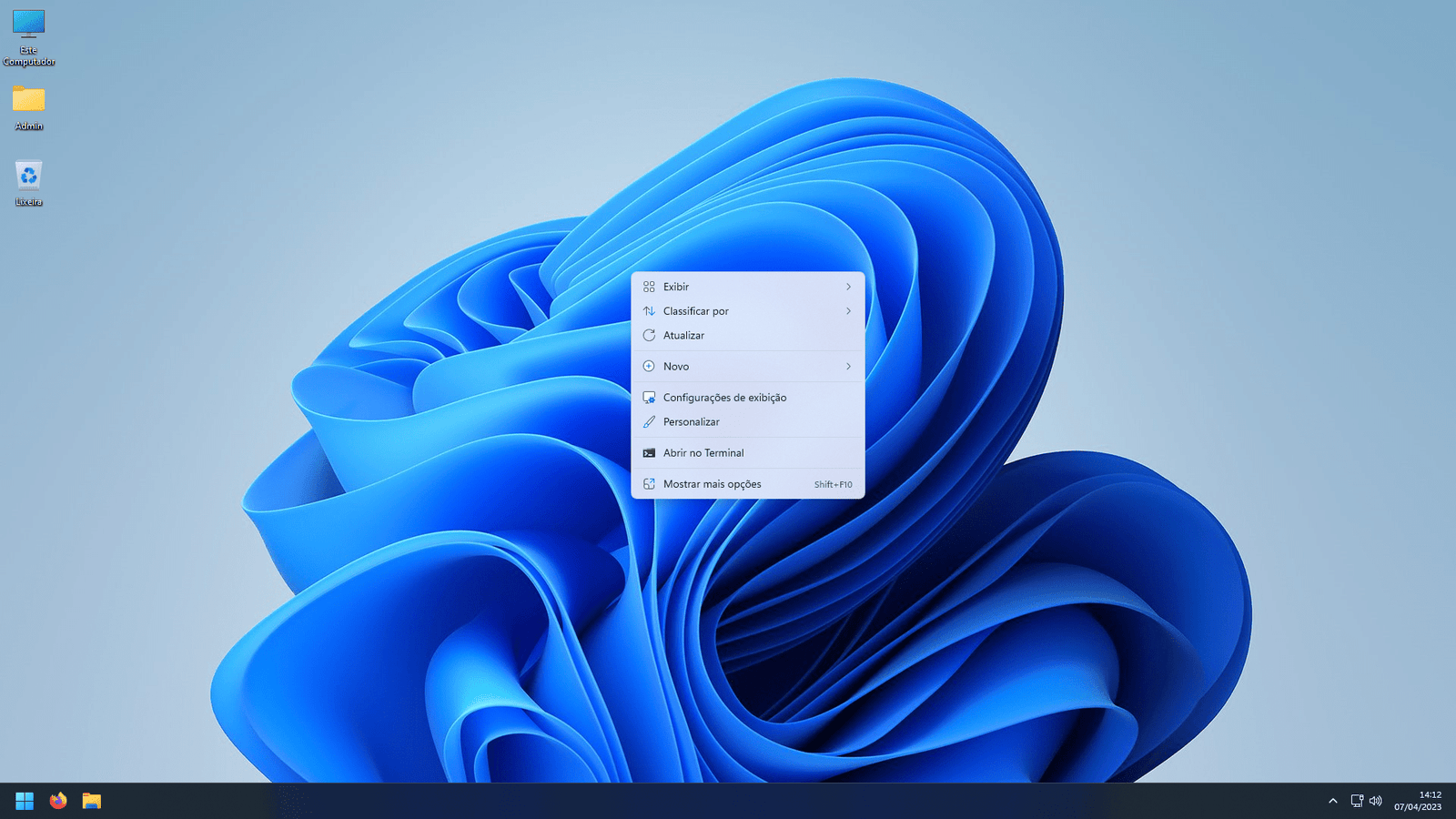Click the Atualizar refresh icon
This screenshot has height=819, width=1456.
[649, 336]
